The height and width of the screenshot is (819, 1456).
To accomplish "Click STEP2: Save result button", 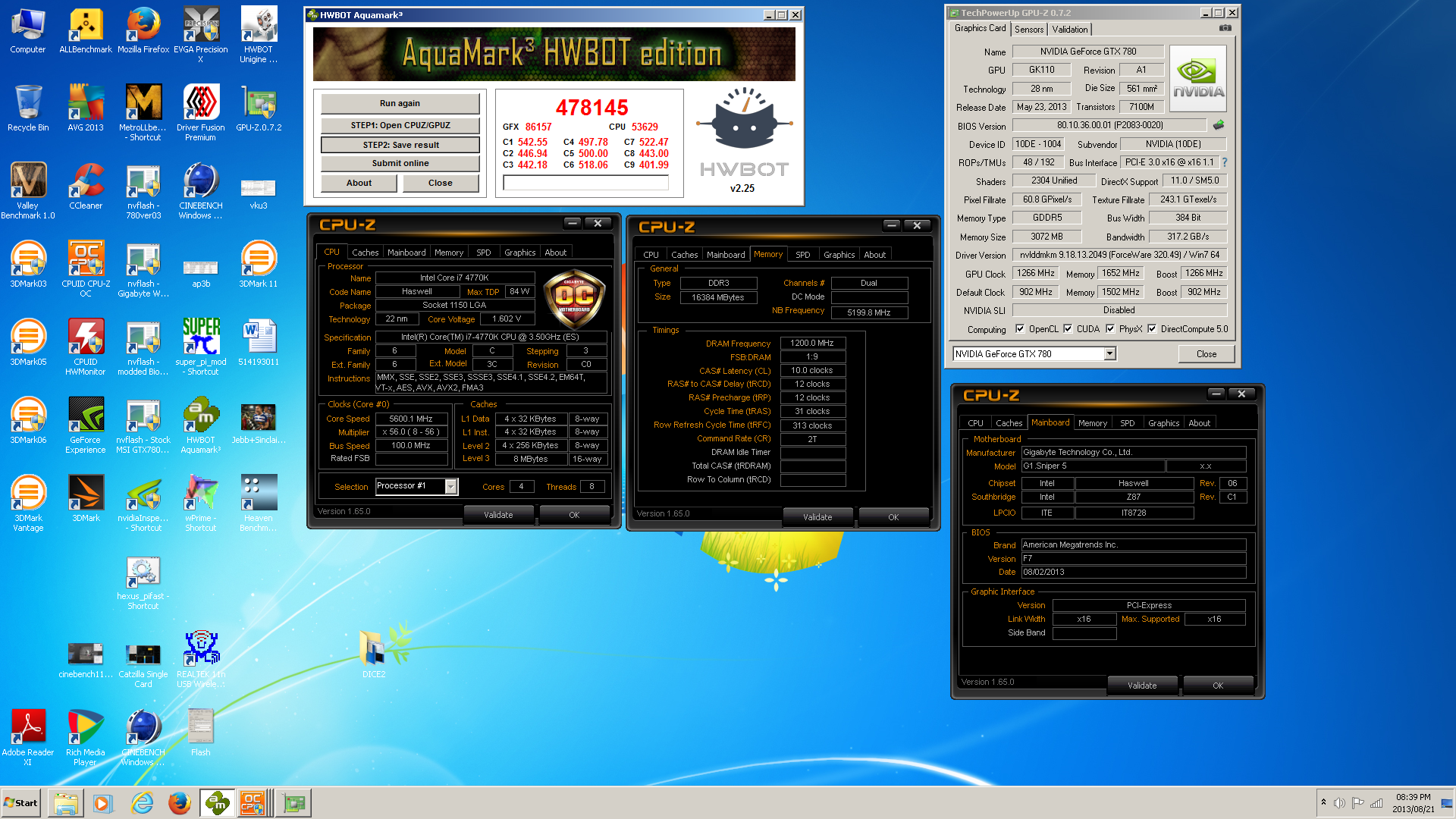I will [x=400, y=145].
